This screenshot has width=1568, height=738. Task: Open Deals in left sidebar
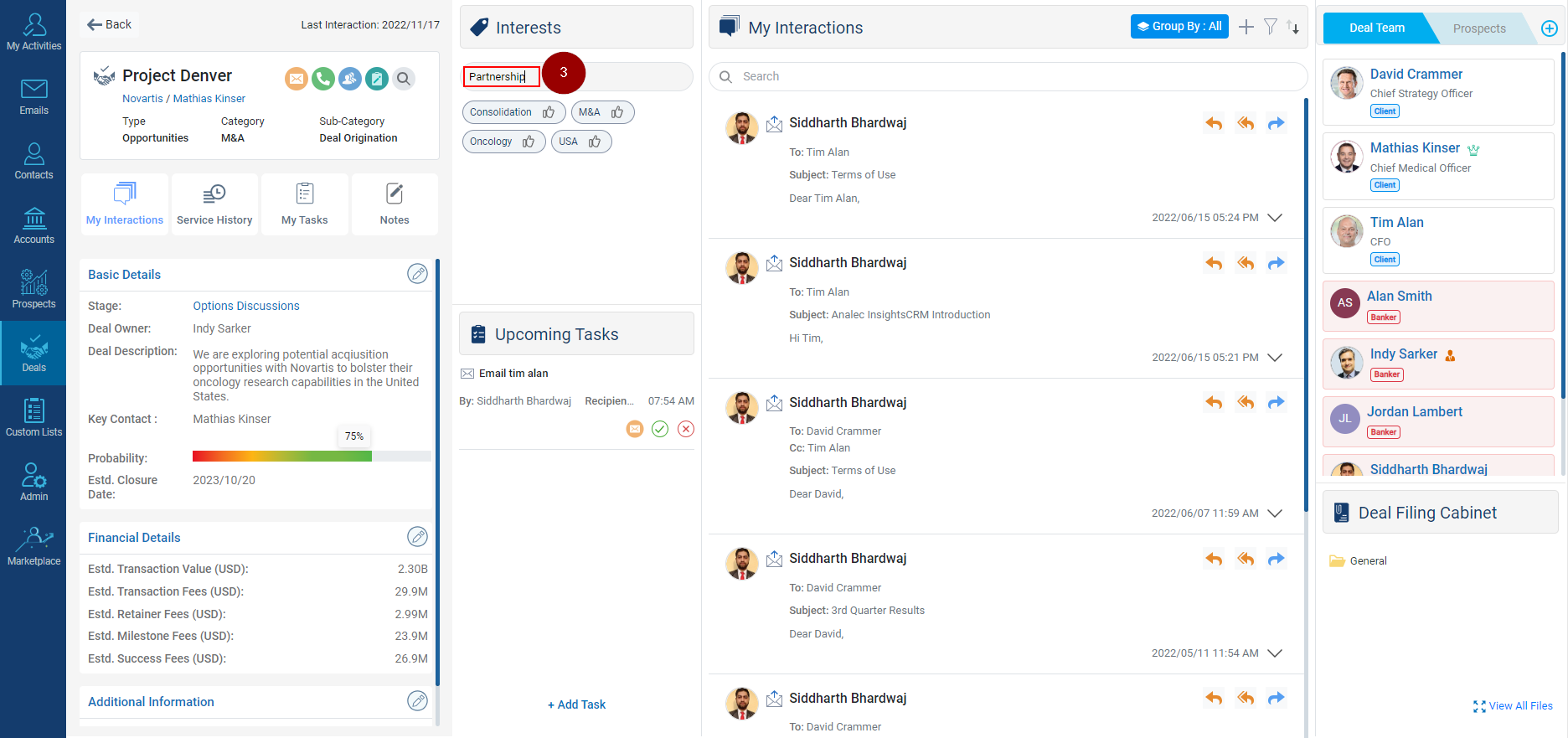pyautogui.click(x=34, y=354)
